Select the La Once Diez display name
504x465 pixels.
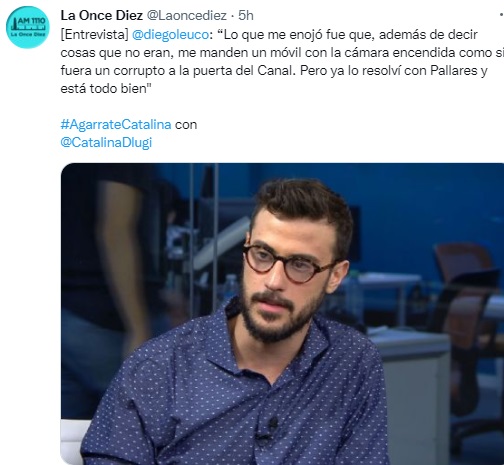click(102, 15)
